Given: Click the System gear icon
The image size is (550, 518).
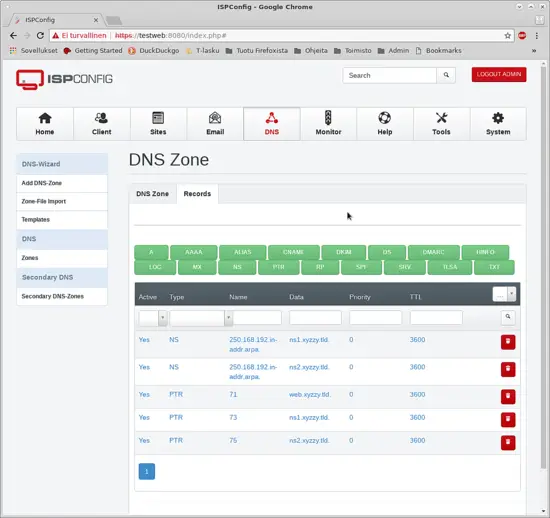Looking at the screenshot, I should 498,118.
